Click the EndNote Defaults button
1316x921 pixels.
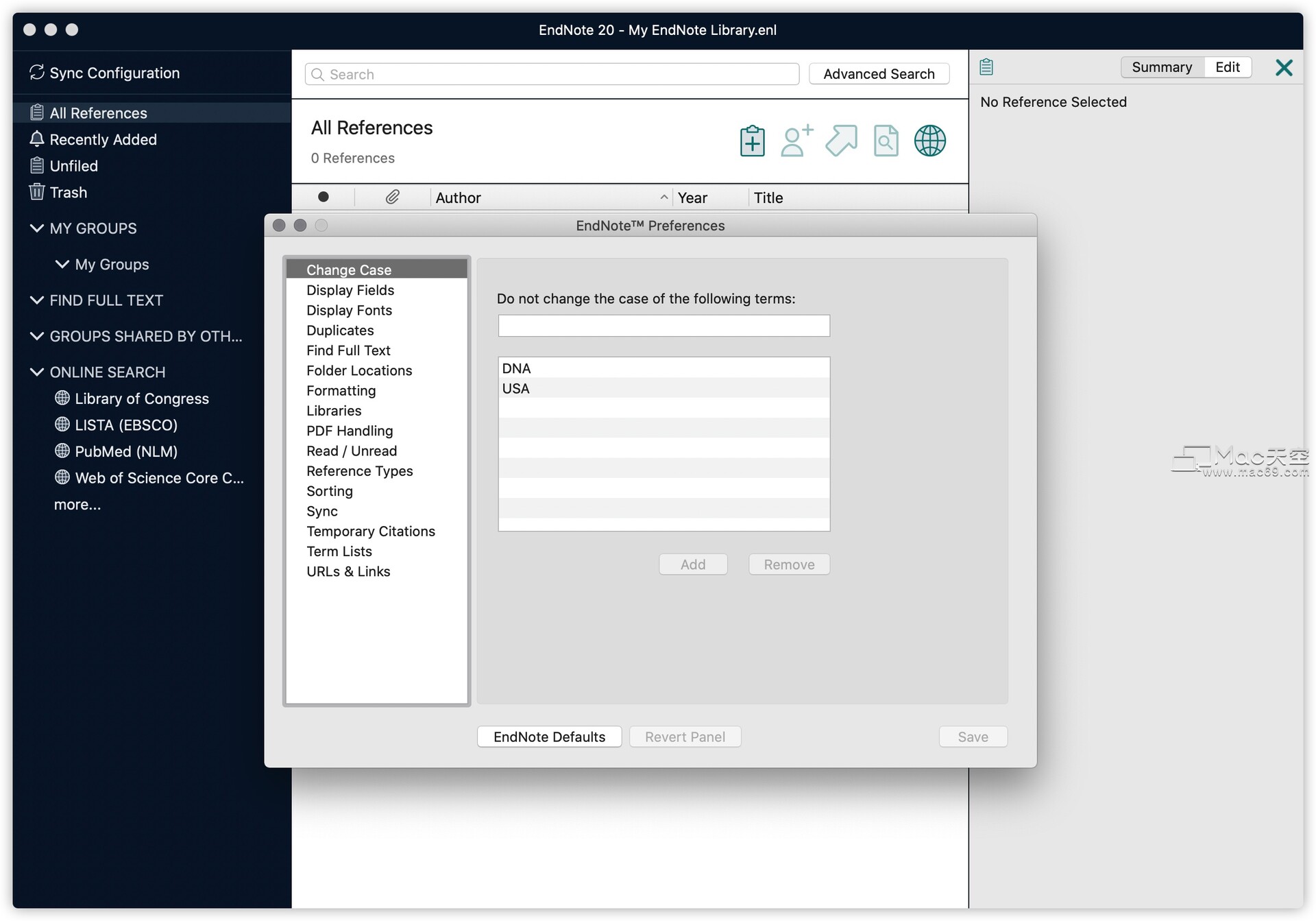pos(548,736)
